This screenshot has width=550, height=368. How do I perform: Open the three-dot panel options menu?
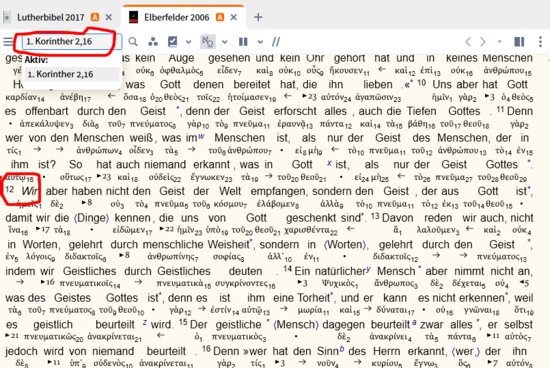click(540, 42)
